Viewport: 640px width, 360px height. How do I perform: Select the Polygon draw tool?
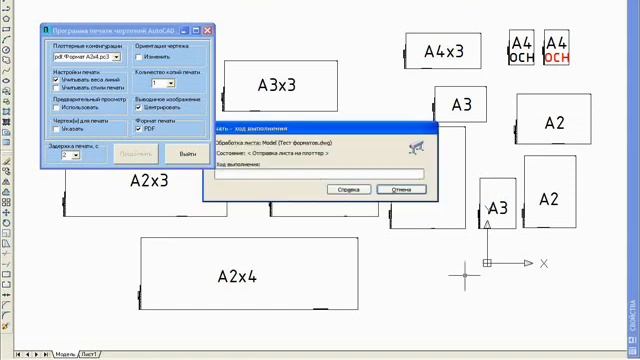(6, 19)
